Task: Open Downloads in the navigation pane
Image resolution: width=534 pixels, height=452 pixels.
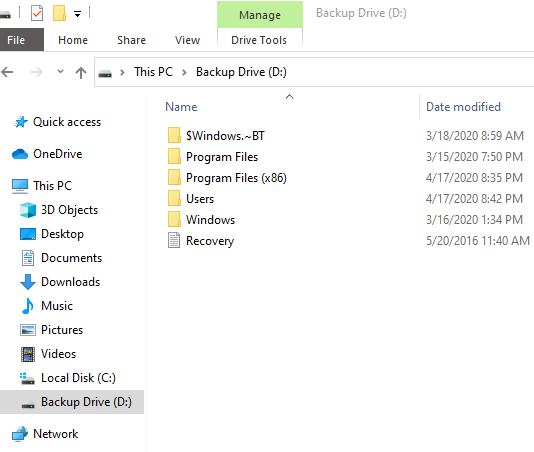Action: [70, 282]
